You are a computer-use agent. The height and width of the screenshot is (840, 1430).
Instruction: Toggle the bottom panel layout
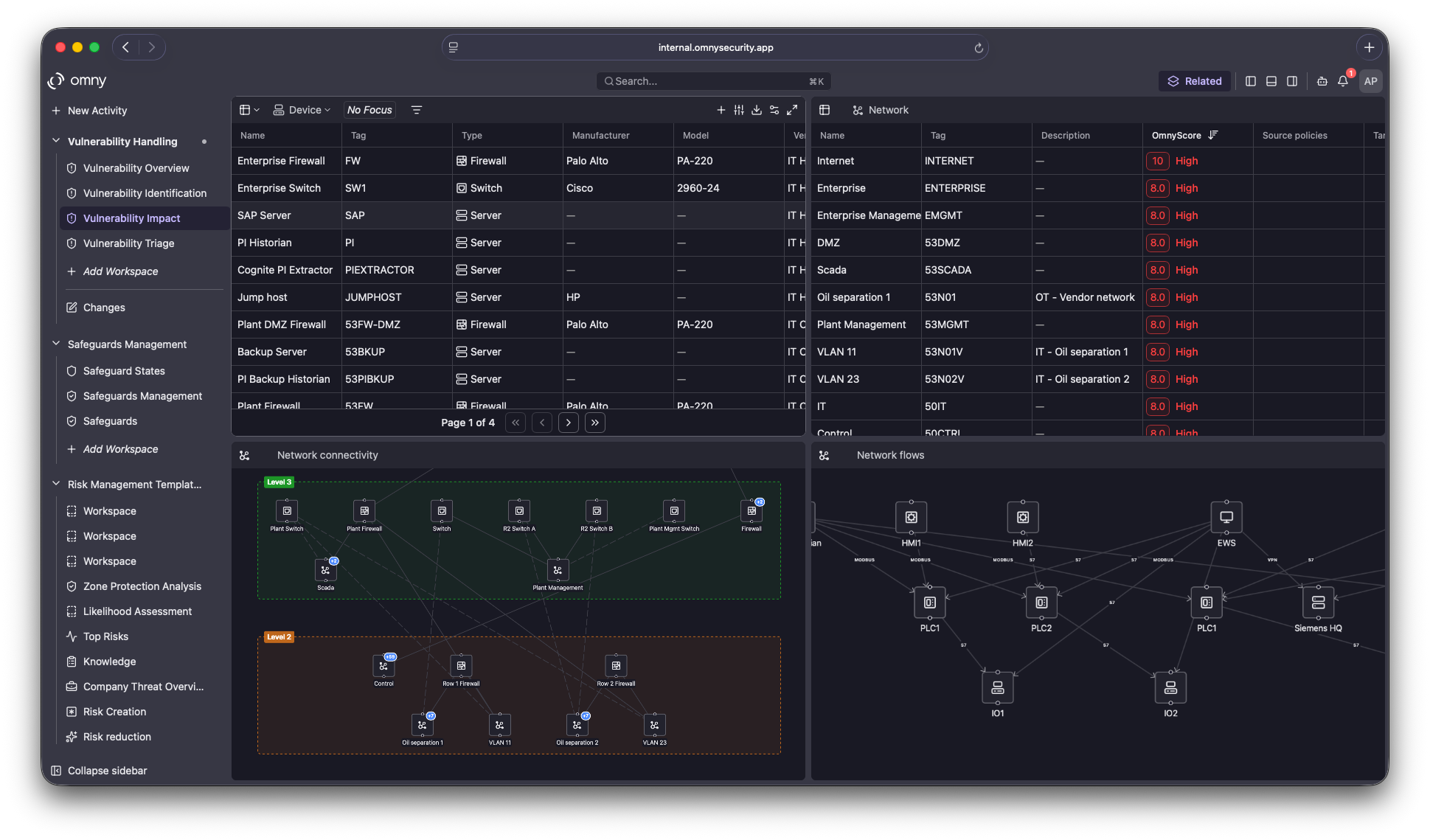pos(1271,81)
